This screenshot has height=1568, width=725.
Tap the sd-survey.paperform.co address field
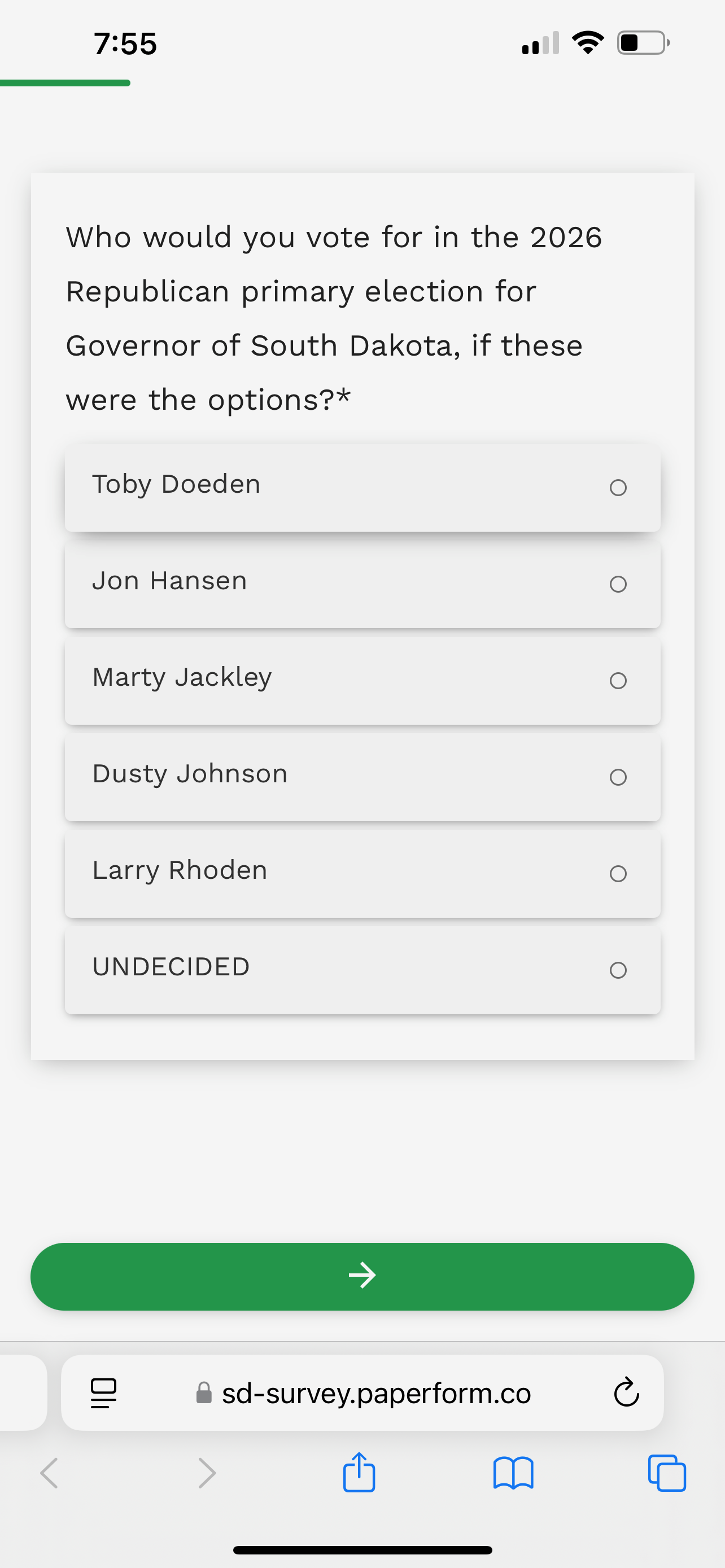coord(362,1392)
